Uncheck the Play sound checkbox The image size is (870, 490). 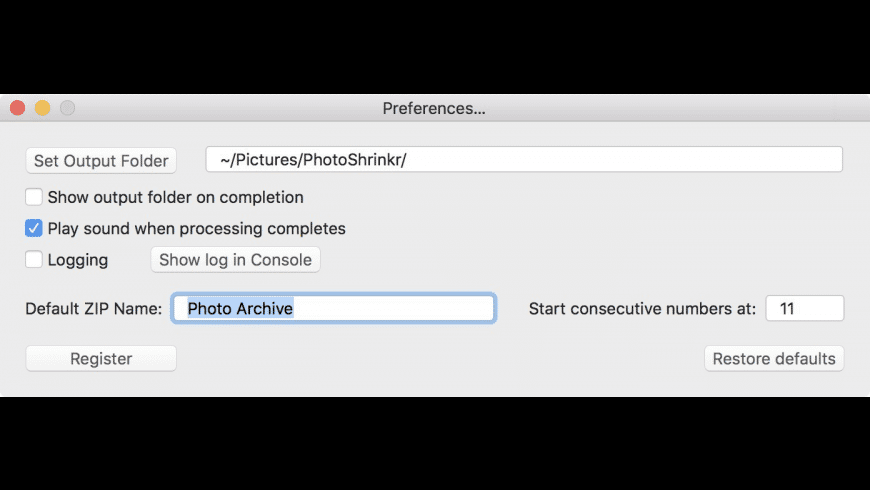pos(34,228)
